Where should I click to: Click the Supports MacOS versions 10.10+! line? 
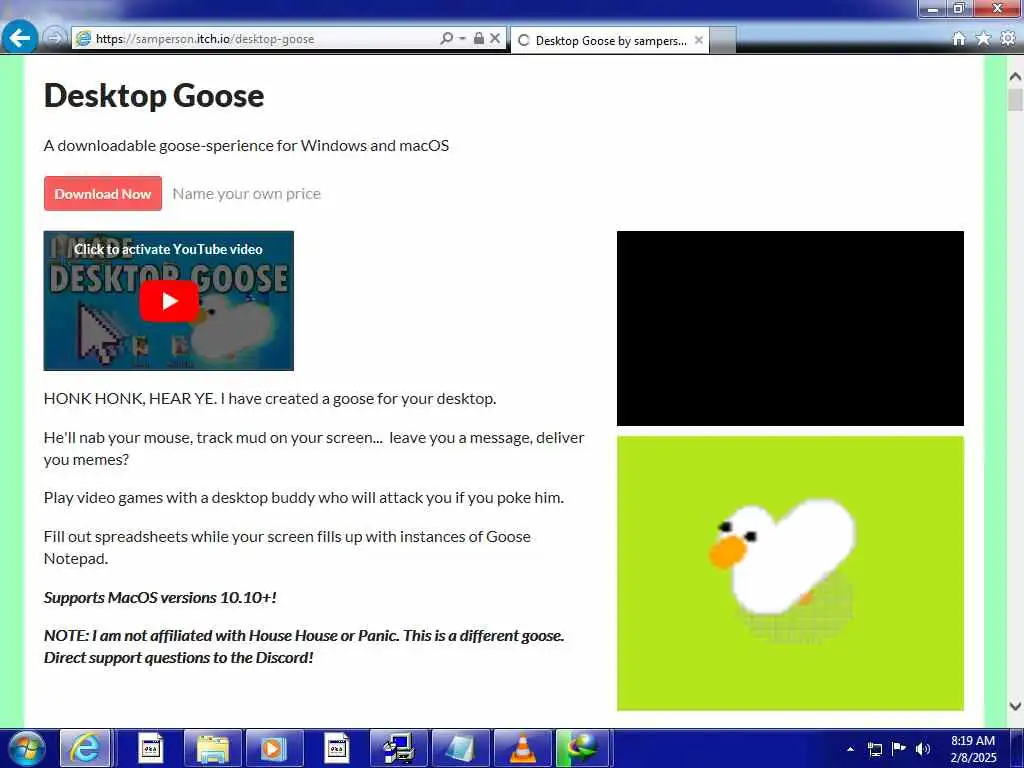point(160,598)
